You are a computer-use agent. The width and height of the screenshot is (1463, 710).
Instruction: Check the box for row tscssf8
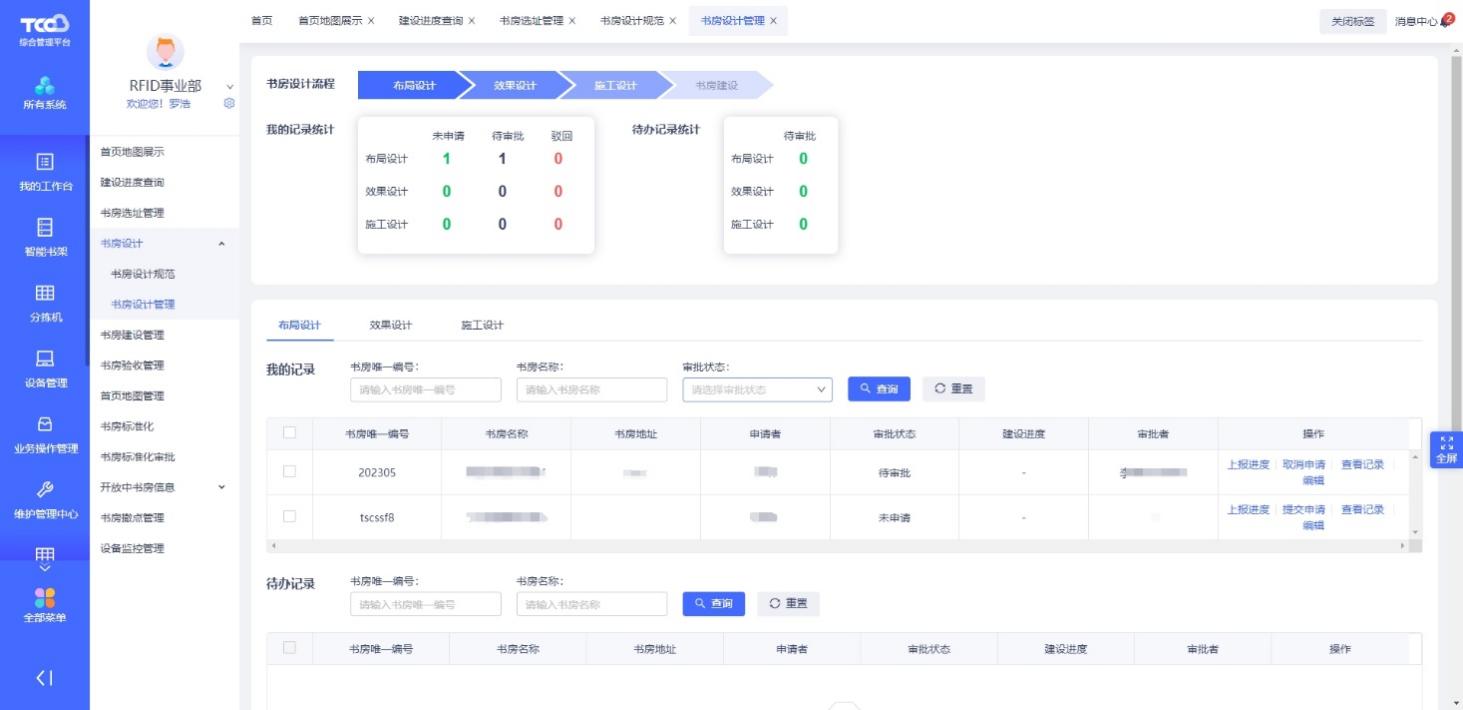[290, 517]
